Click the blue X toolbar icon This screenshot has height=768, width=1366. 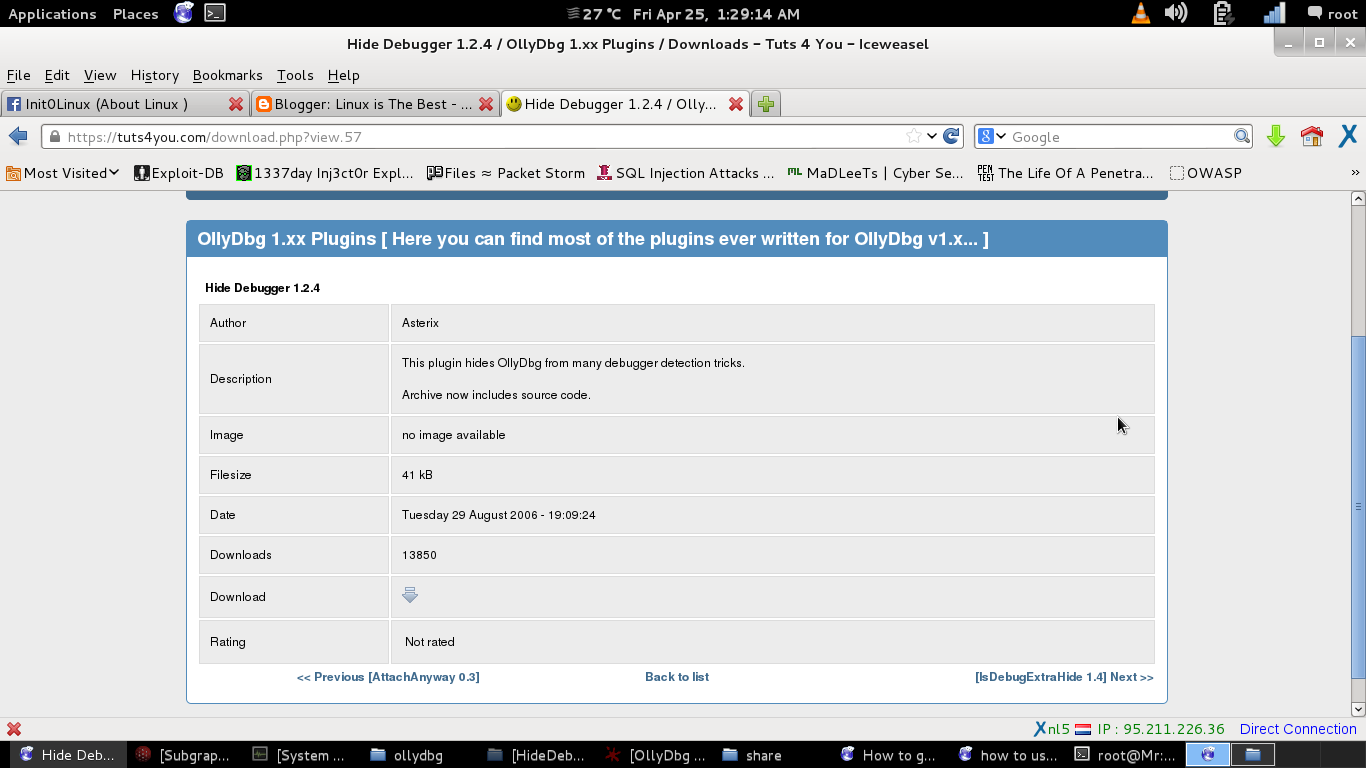(x=1348, y=136)
